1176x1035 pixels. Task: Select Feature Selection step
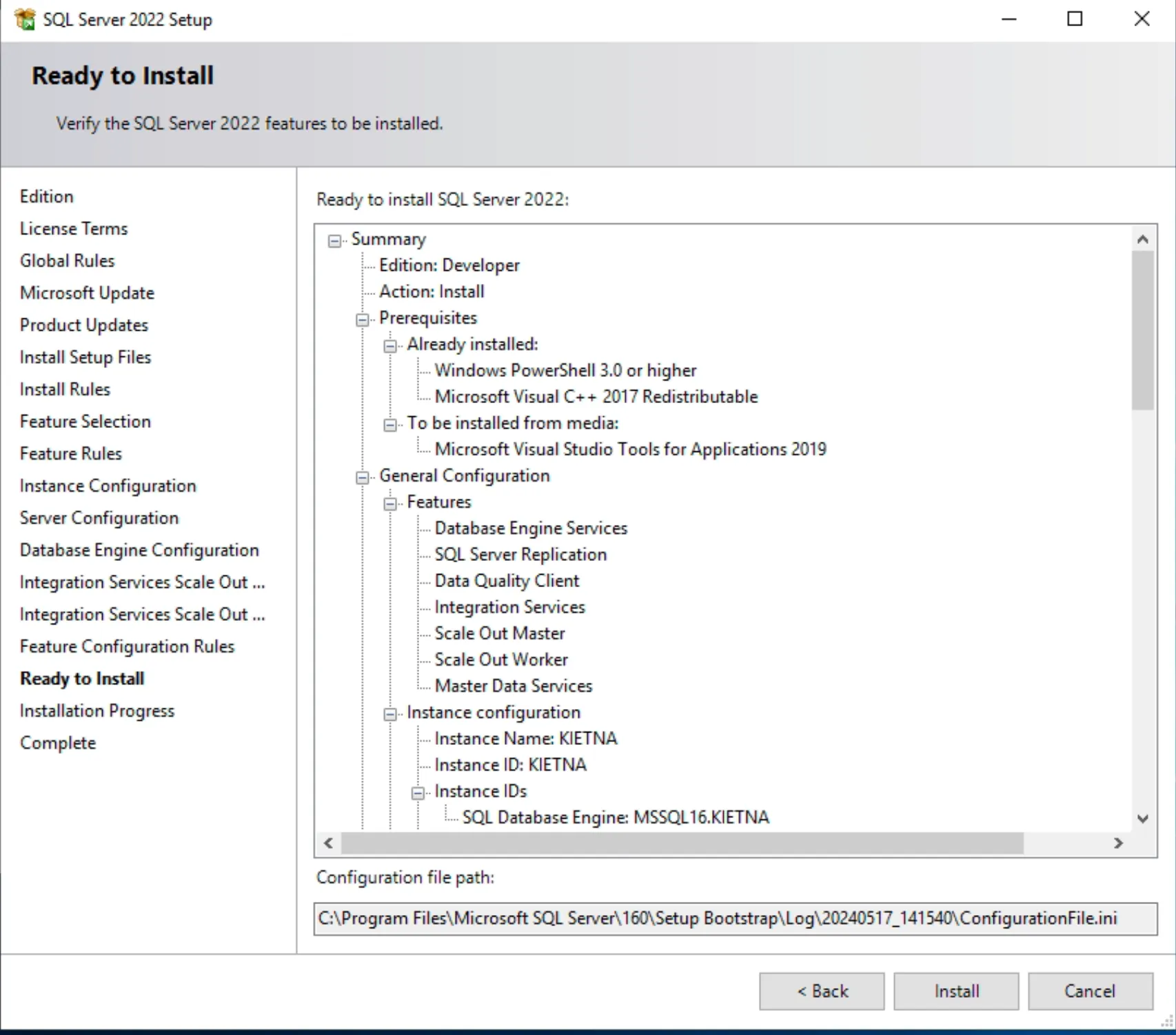[x=85, y=422]
